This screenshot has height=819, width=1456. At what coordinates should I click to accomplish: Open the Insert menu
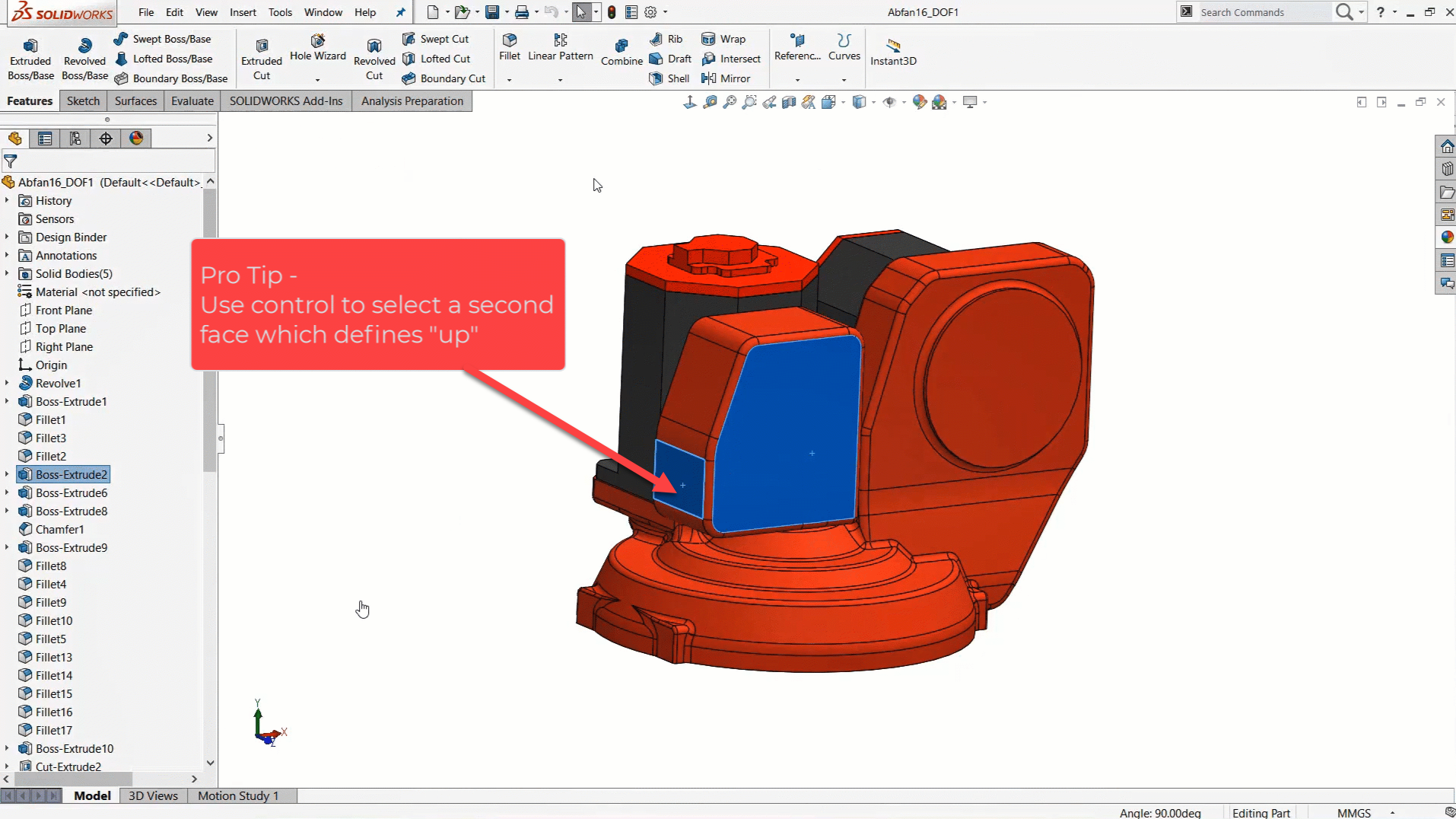pyautogui.click(x=243, y=12)
